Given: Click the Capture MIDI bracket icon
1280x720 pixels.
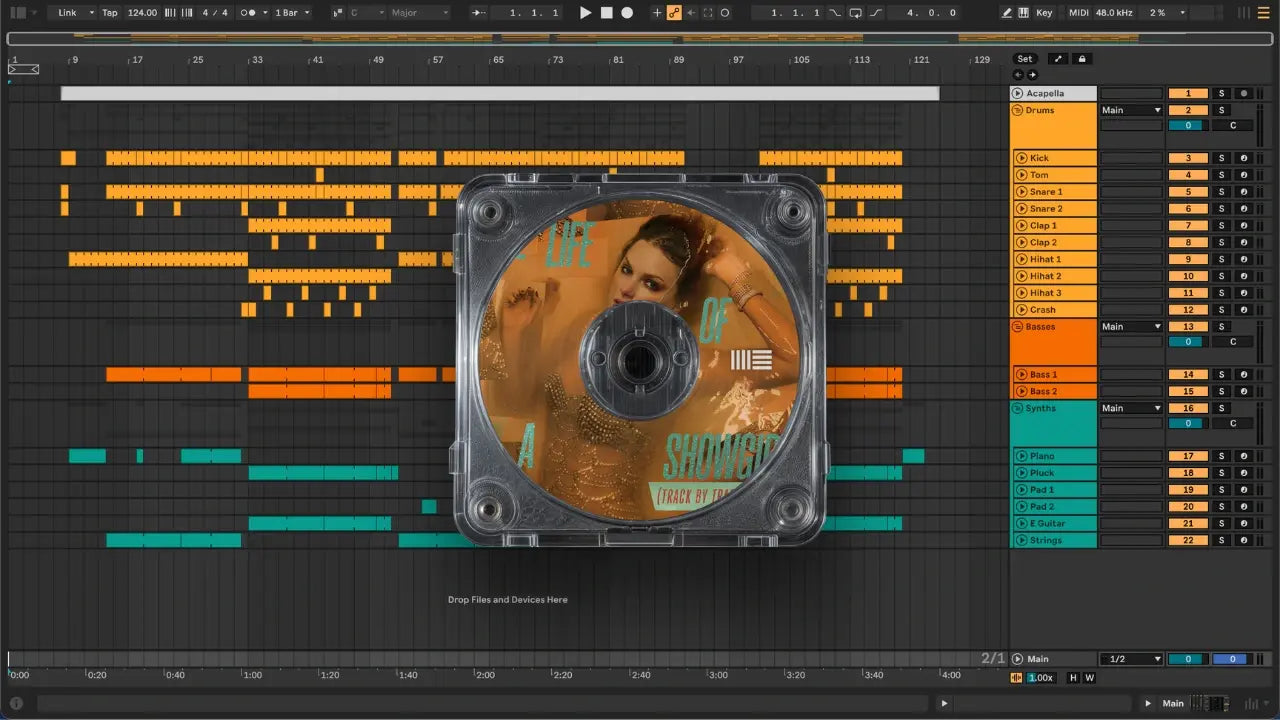Looking at the screenshot, I should click(x=708, y=13).
